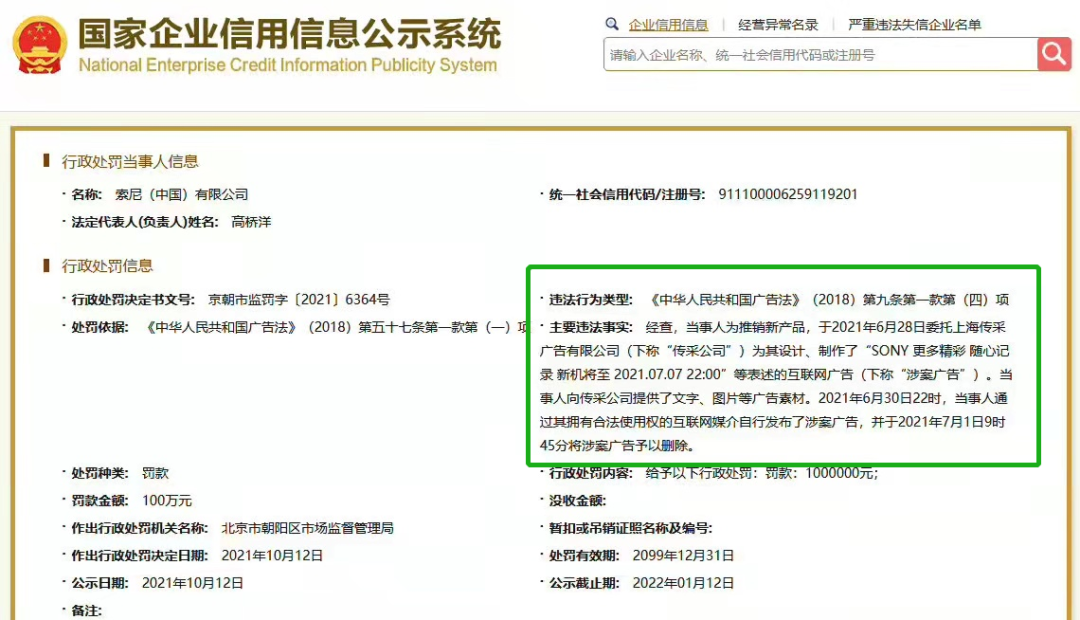The height and width of the screenshot is (620, 1080).
Task: Click the 行政处罚当事人信息 section heading
Action: [x=130, y=162]
